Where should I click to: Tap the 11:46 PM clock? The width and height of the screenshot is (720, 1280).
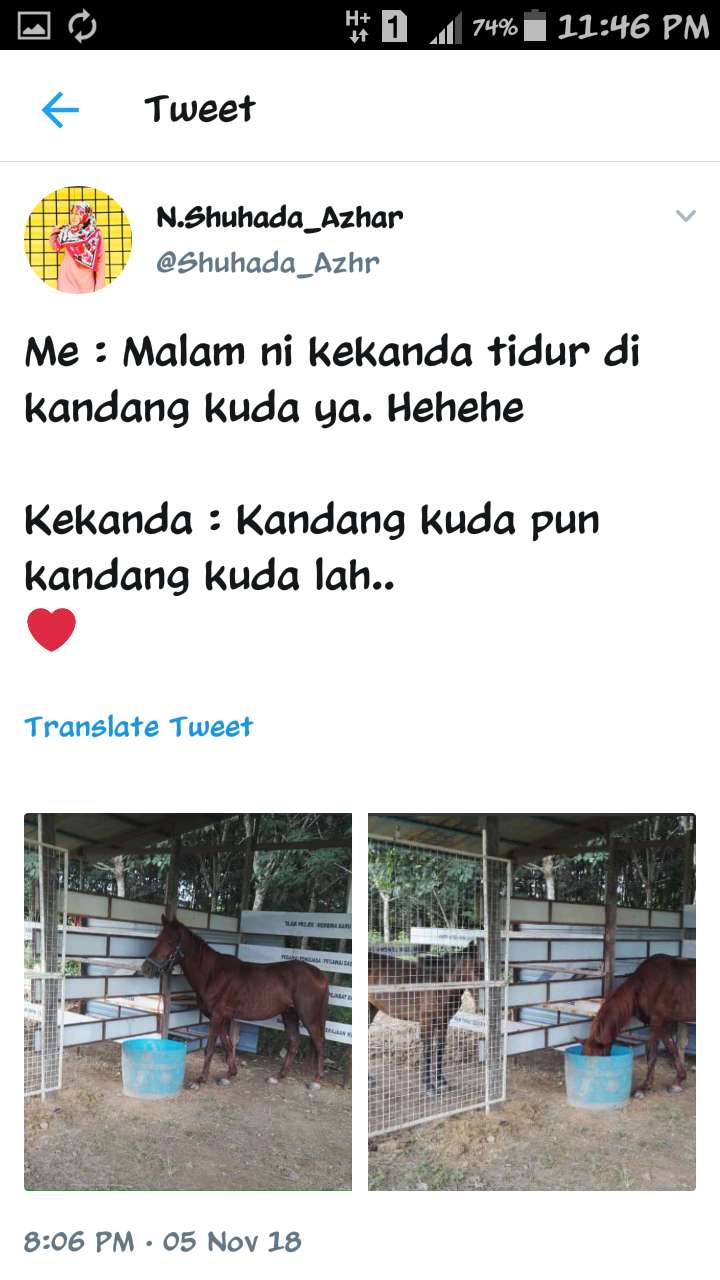tap(633, 26)
